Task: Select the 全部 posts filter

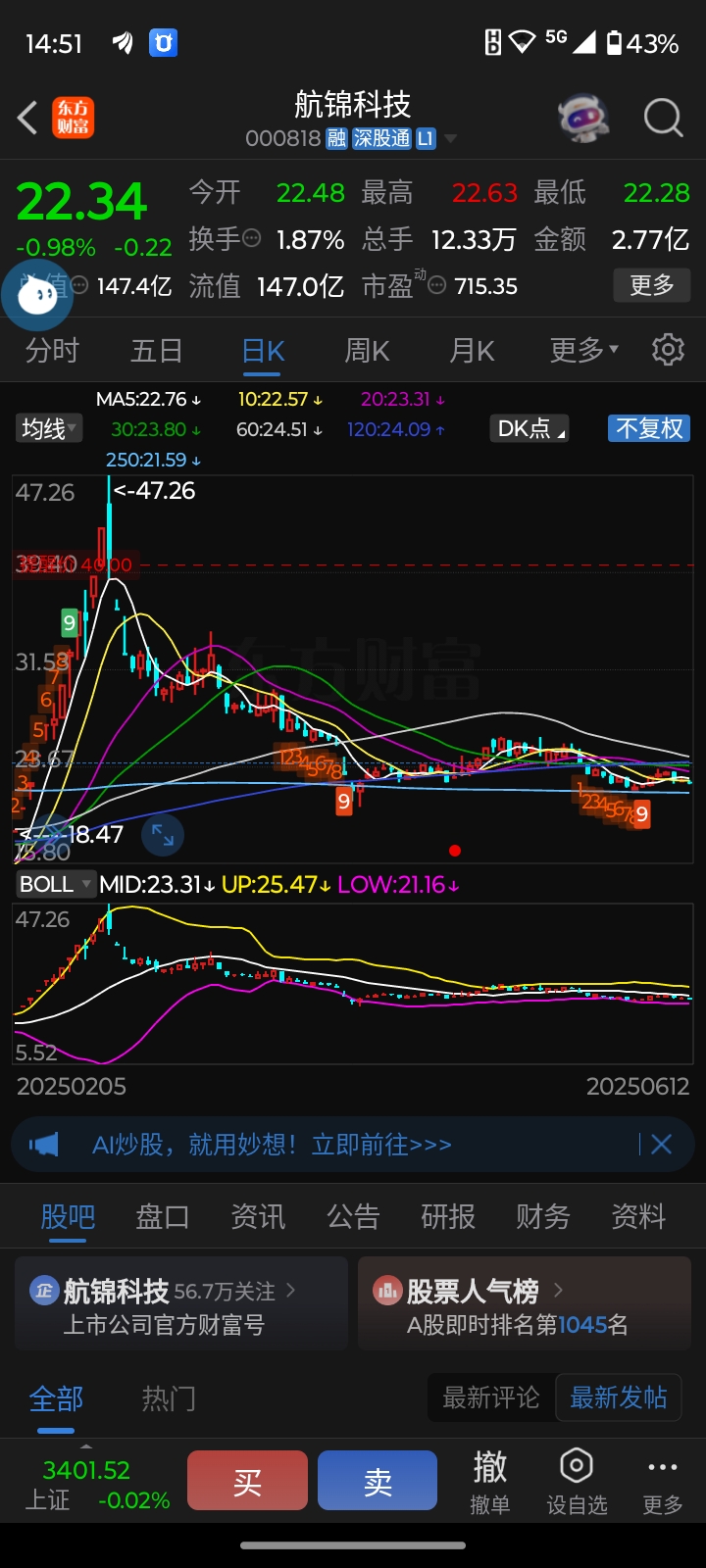Action: point(56,1398)
